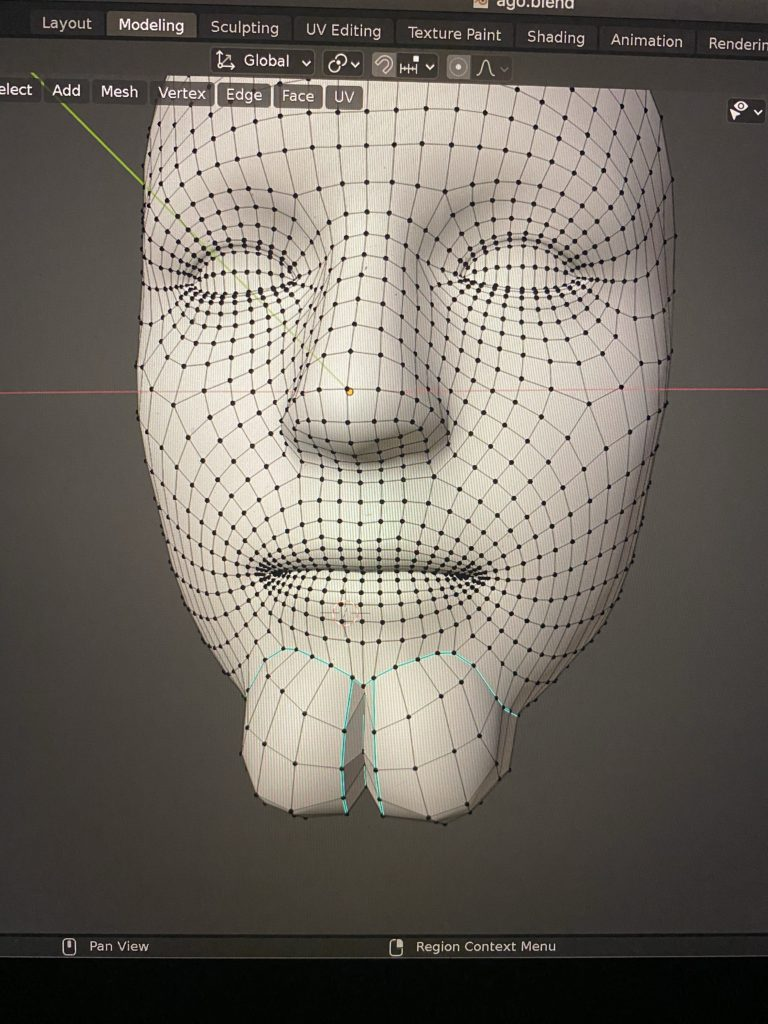Open the Face menu
The image size is (768, 1024).
click(x=297, y=97)
